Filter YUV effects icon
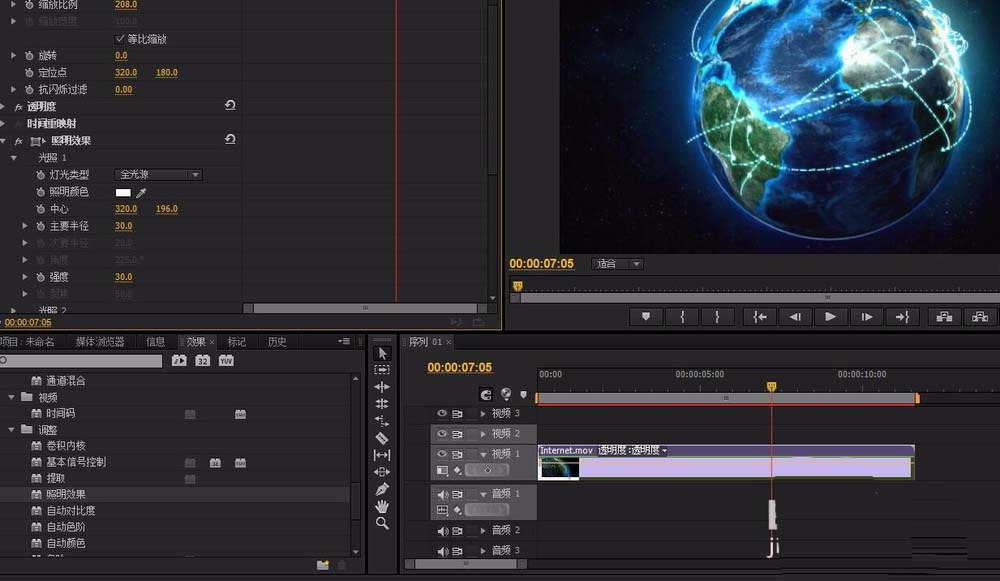 [226, 361]
